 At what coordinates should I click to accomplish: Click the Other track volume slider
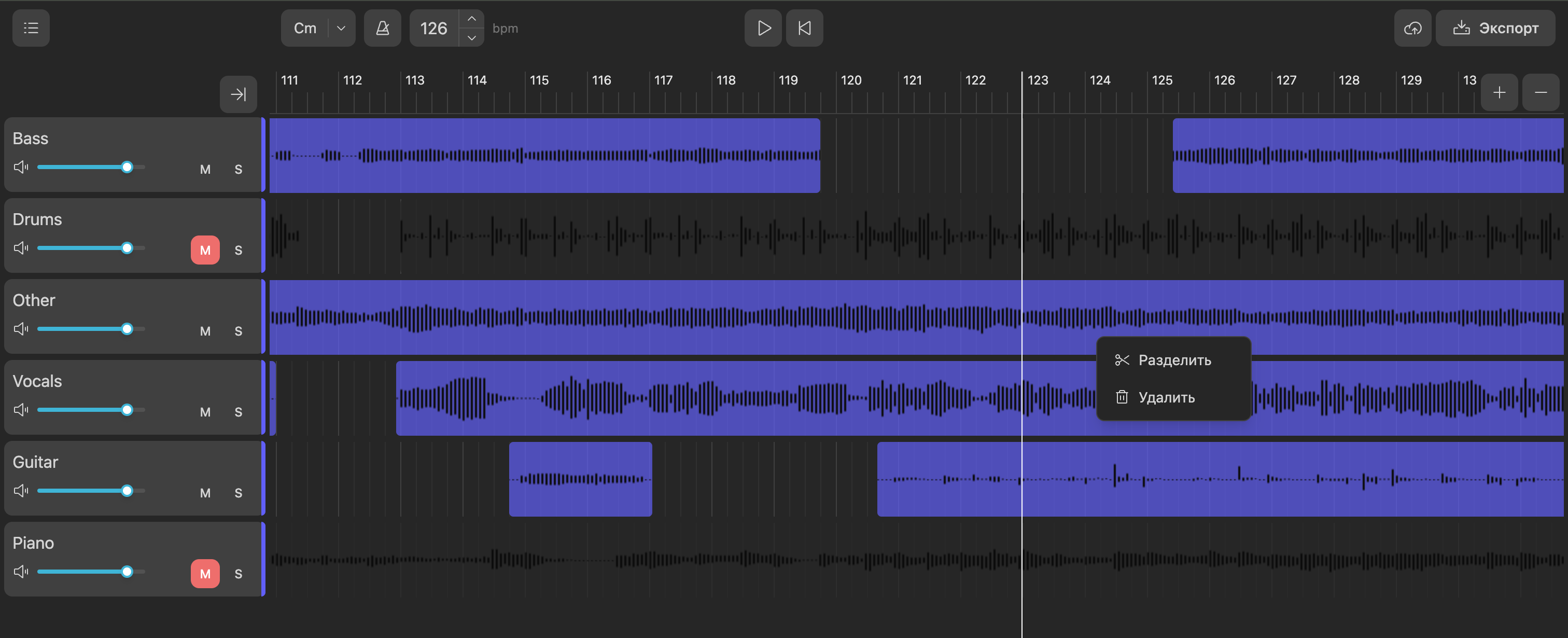click(x=91, y=329)
